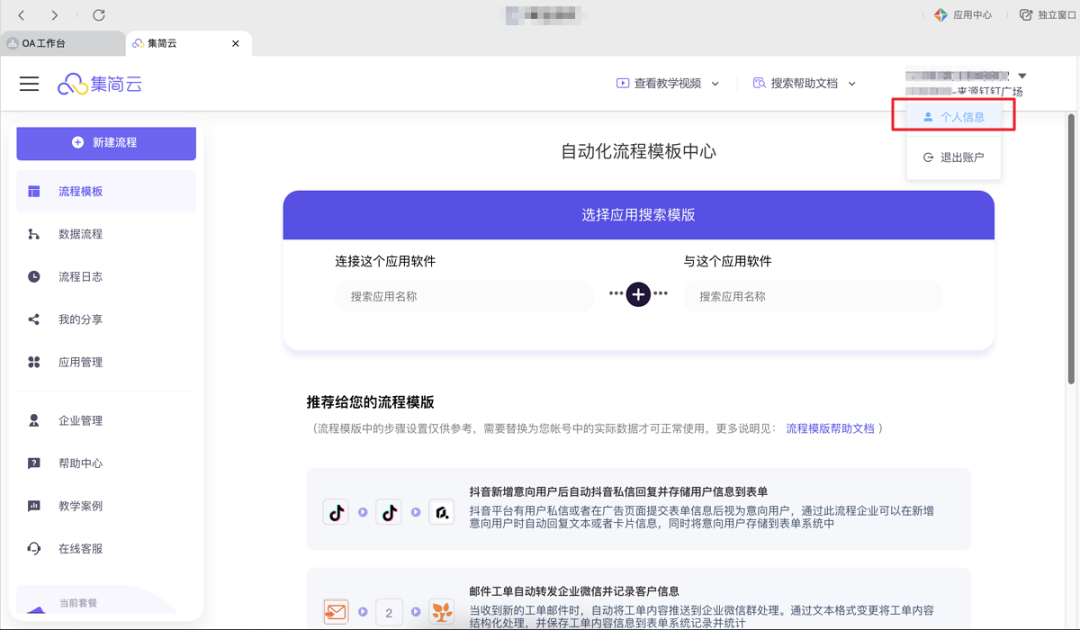Viewport: 1080px width, 630px height.
Task: Open the 邮件工单 forwarding template card
Action: click(x=638, y=598)
